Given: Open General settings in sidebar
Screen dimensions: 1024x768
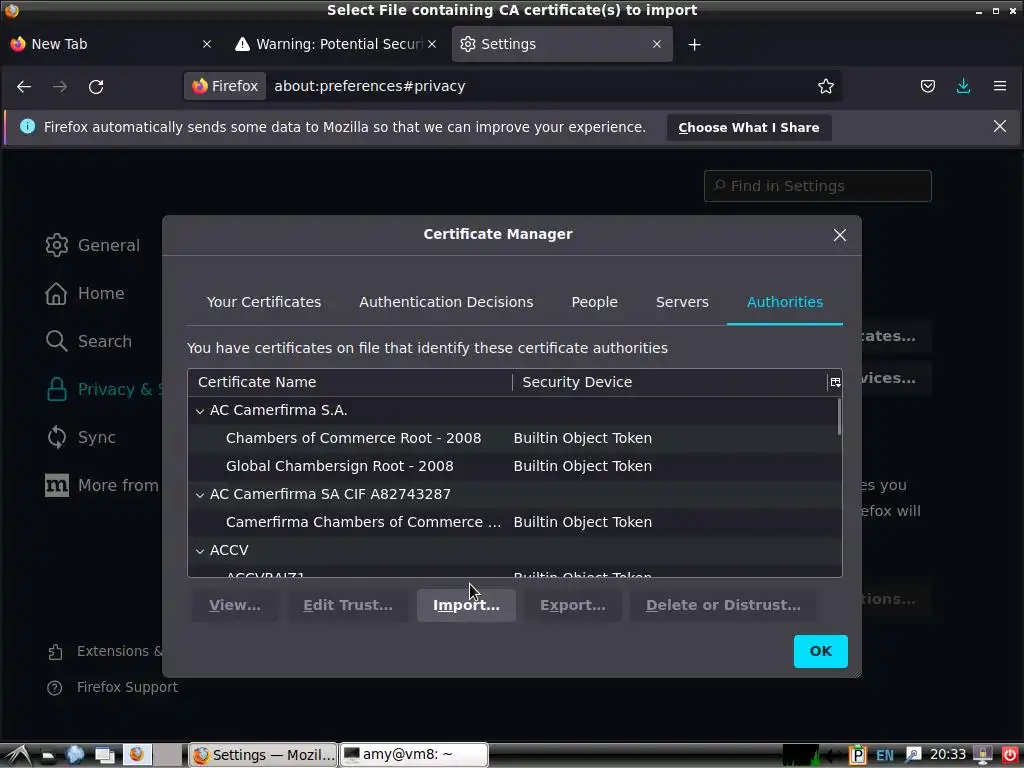Looking at the screenshot, I should [x=93, y=246].
